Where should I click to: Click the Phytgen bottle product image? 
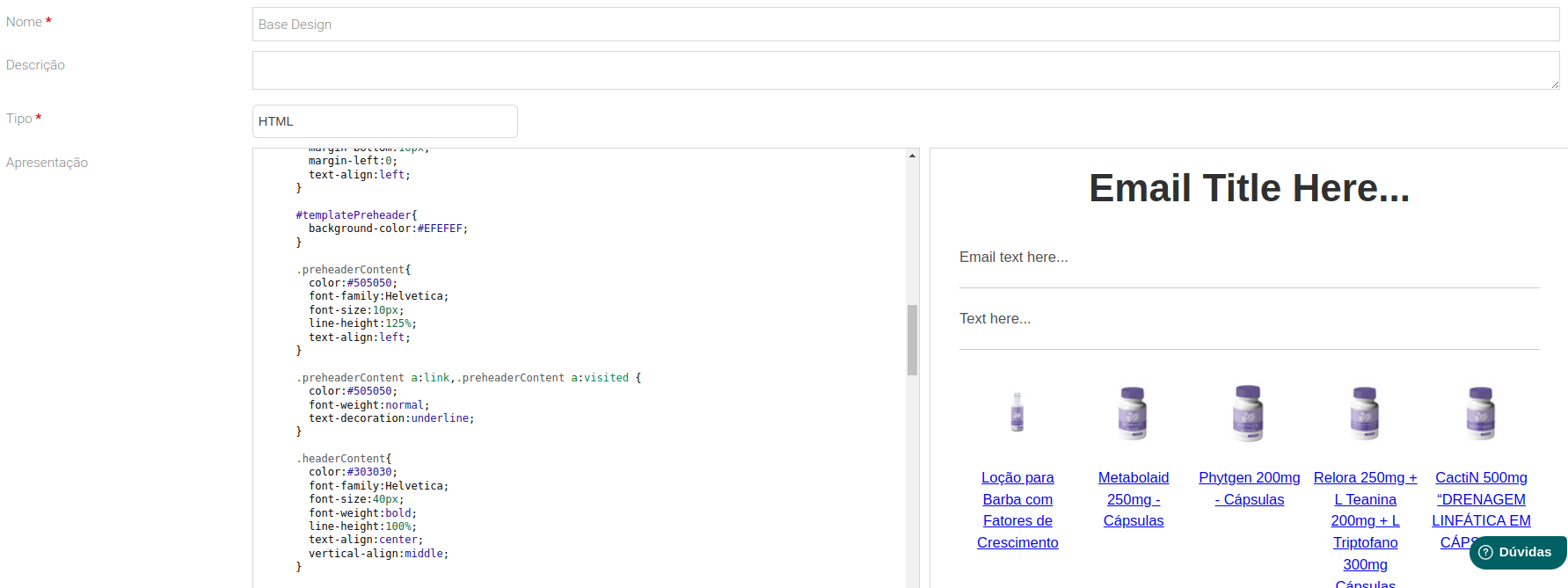pyautogui.click(x=1249, y=412)
